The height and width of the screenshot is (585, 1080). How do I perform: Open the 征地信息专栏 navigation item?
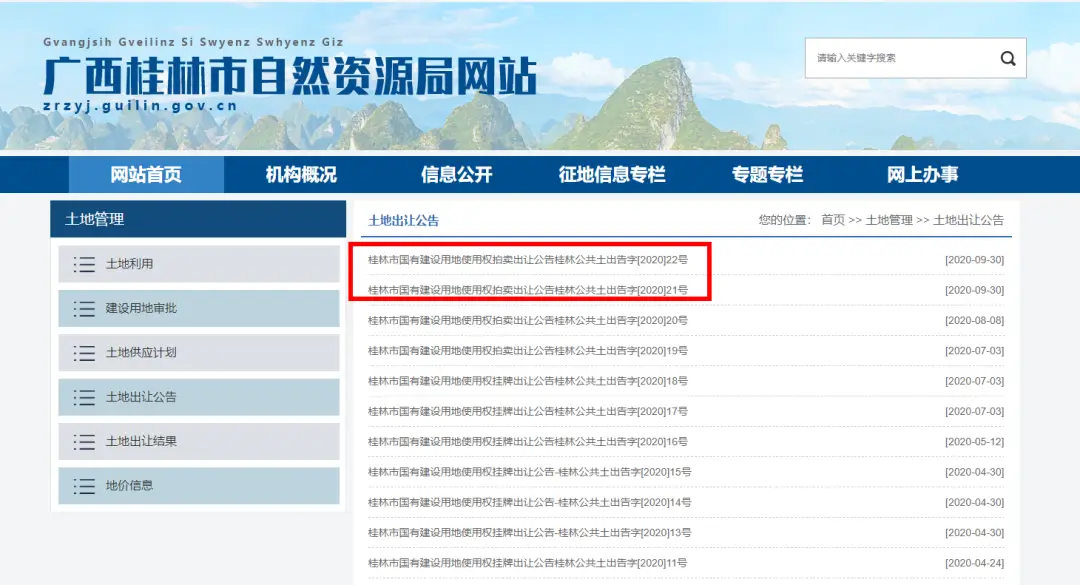tap(612, 174)
